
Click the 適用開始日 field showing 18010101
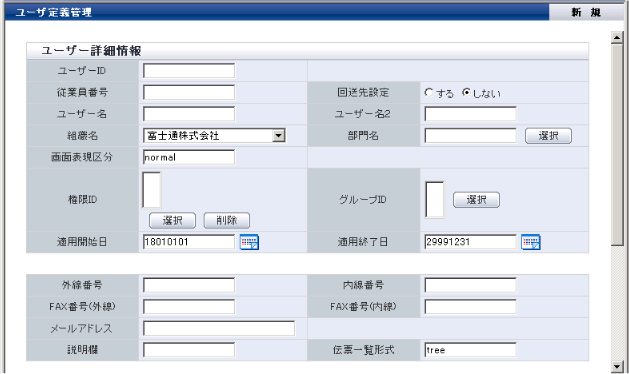189,242
